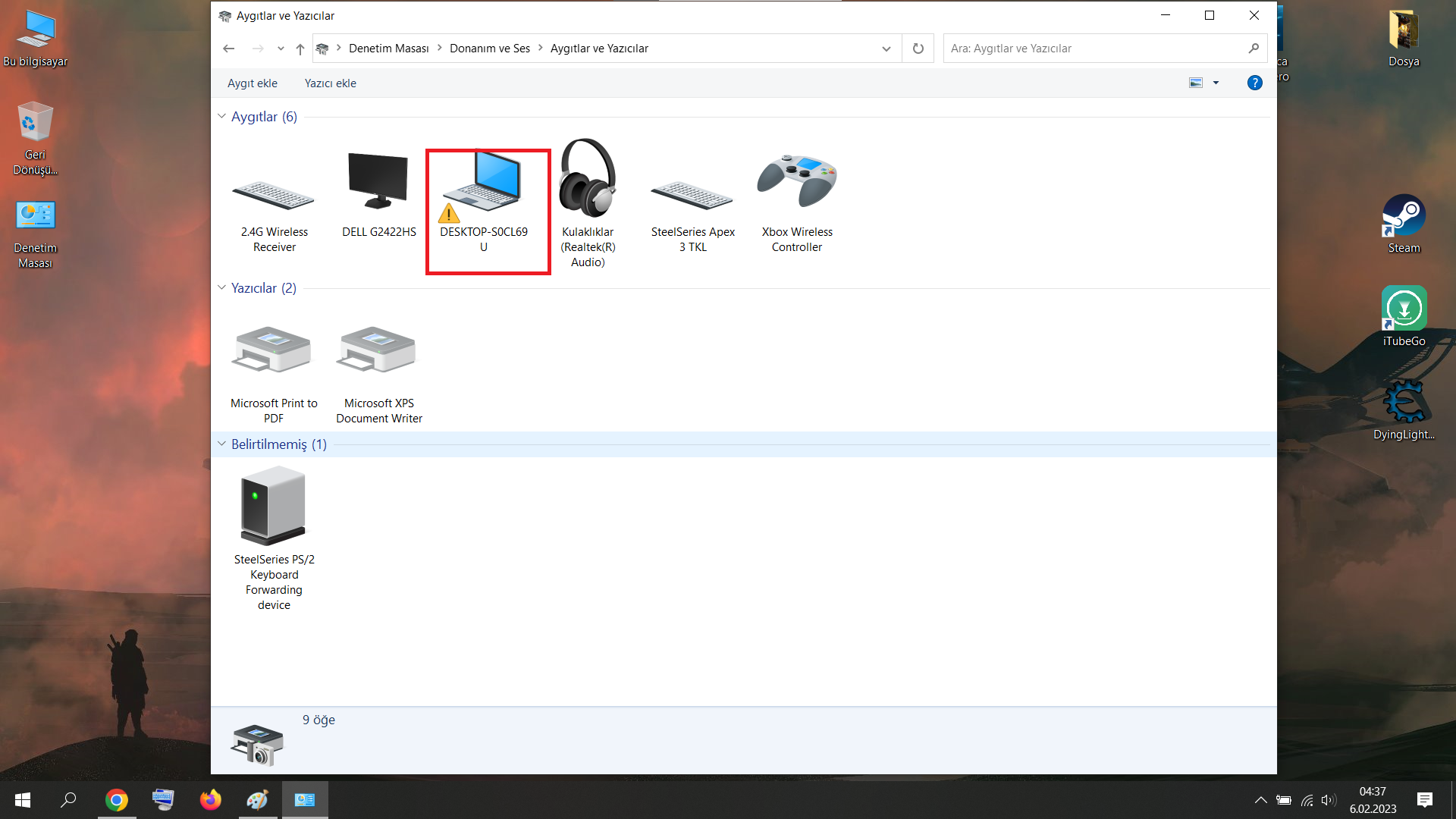Click the search magnifier icon
The height and width of the screenshot is (819, 1456).
coord(1254,49)
